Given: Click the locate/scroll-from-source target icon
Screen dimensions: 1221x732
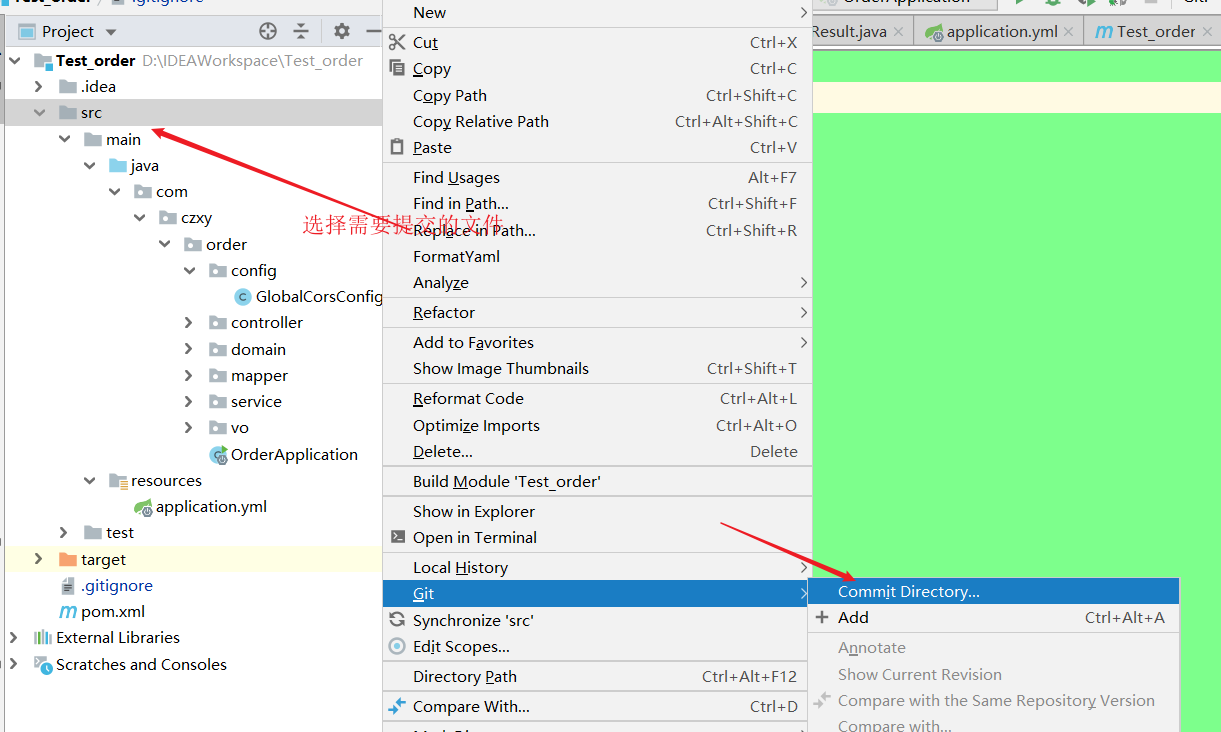Looking at the screenshot, I should pos(267,31).
